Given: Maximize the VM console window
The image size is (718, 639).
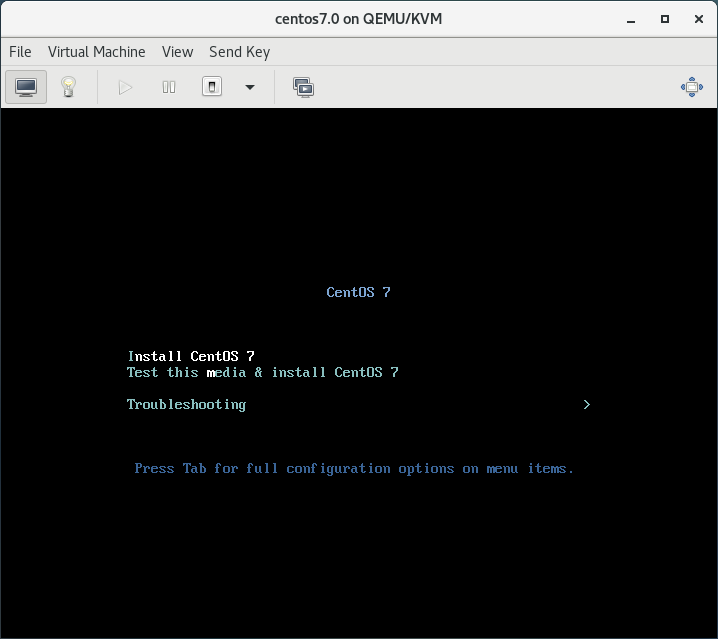Looking at the screenshot, I should click(x=665, y=18).
